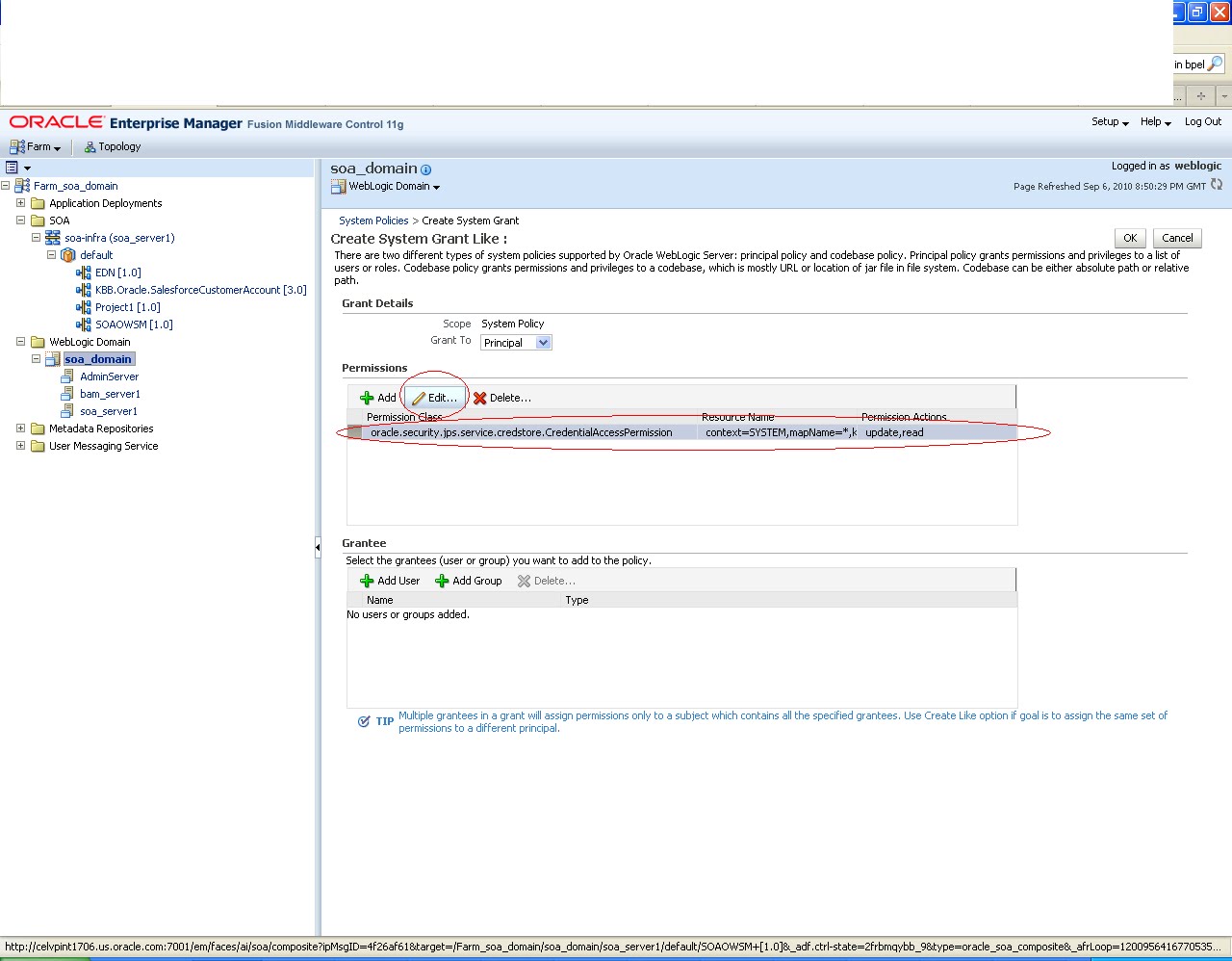The image size is (1232, 961).
Task: Click the collapse arrow on the navigation pane divider
Action: [318, 546]
